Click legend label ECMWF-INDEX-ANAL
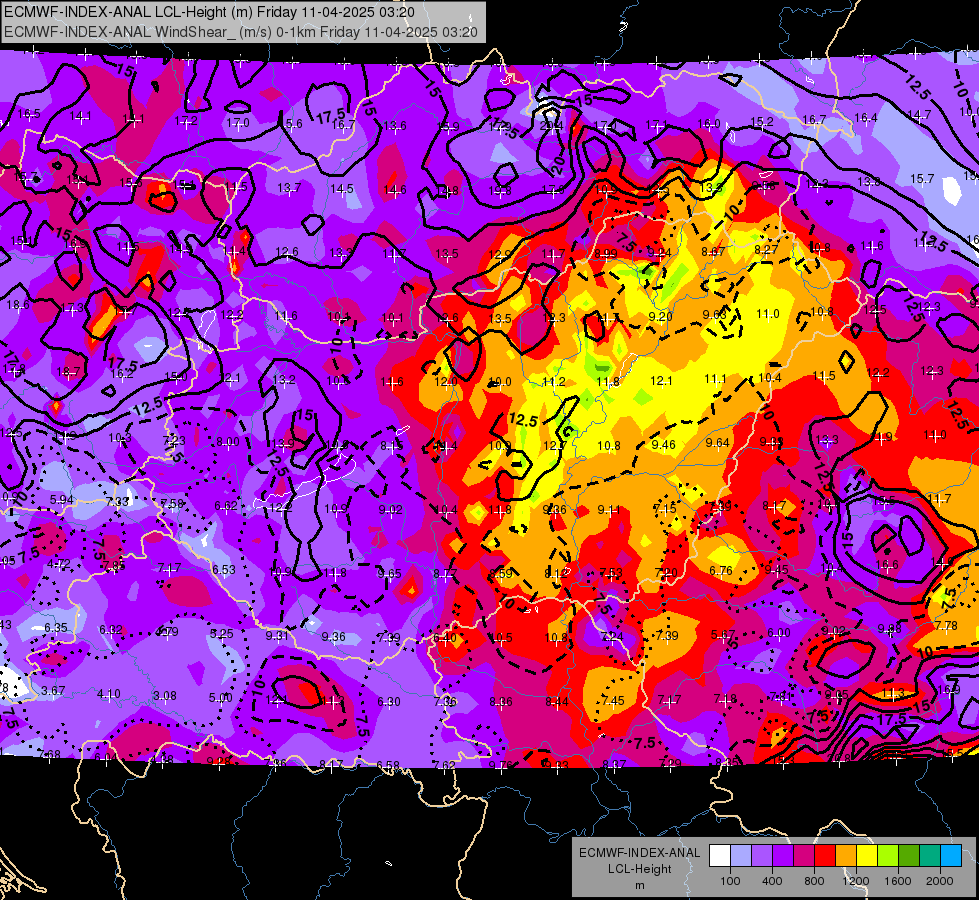The width and height of the screenshot is (979, 900). point(639,853)
